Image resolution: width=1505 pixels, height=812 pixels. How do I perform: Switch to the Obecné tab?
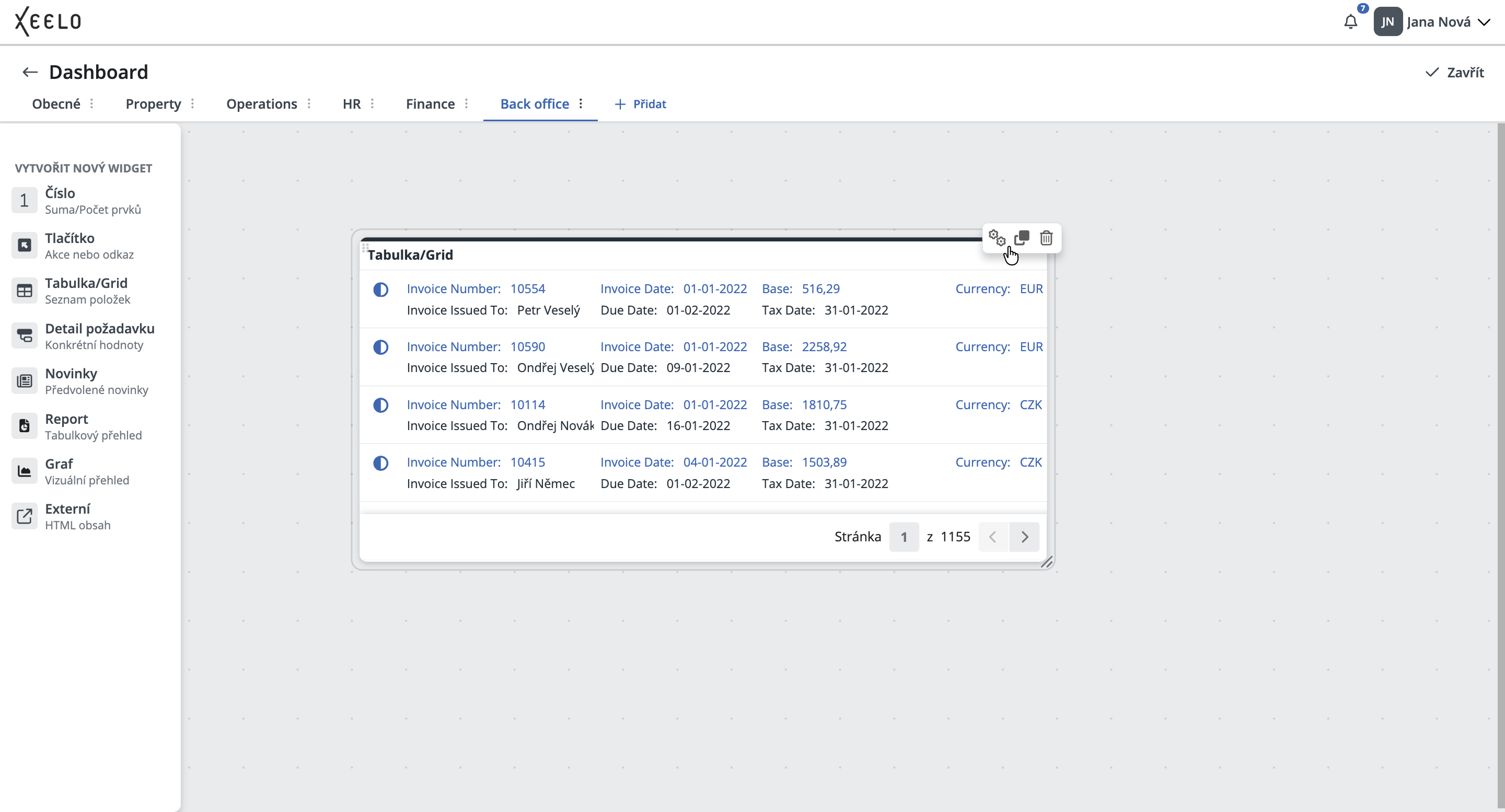pyautogui.click(x=56, y=104)
